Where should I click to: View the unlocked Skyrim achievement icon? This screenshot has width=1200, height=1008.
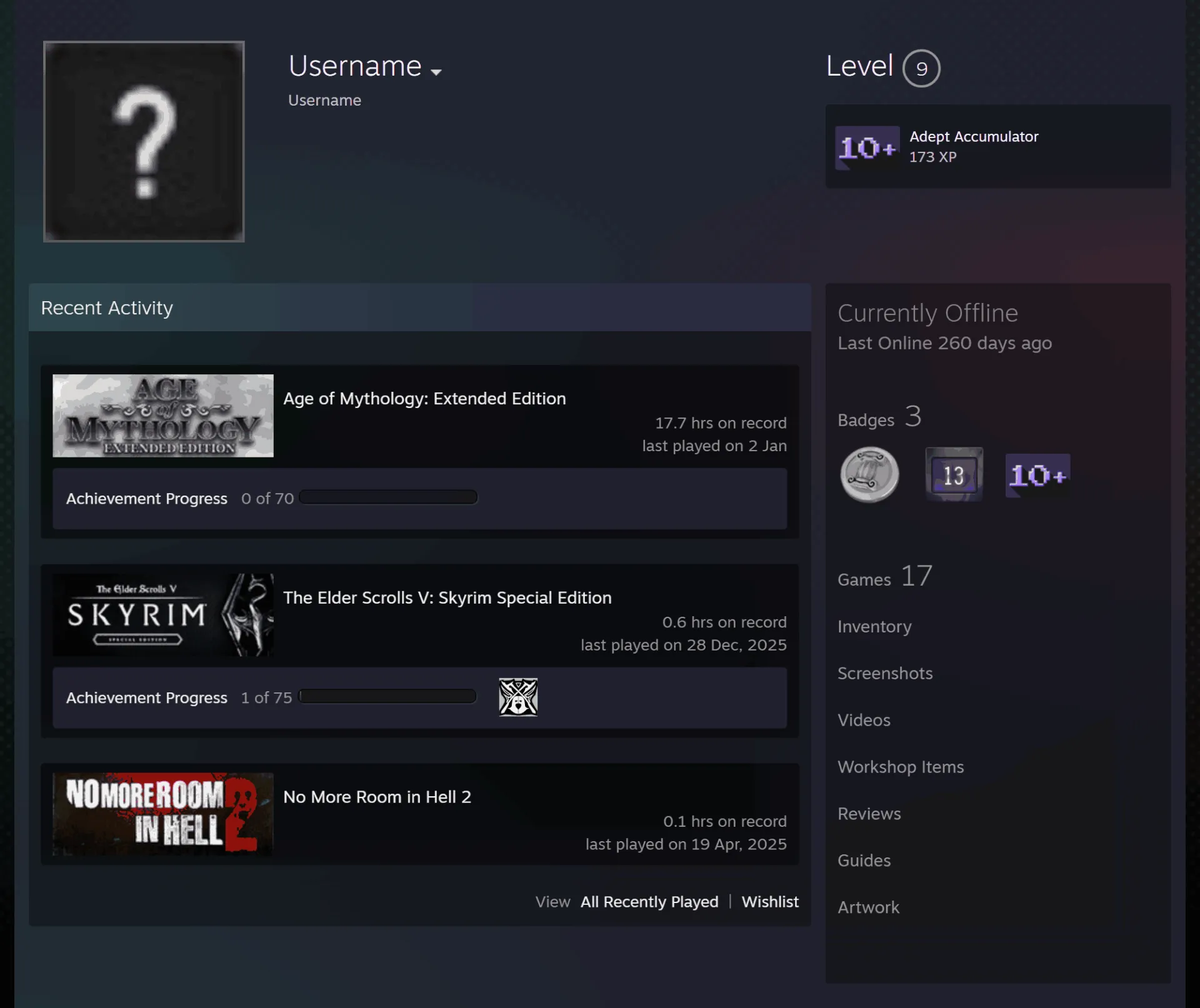point(518,697)
